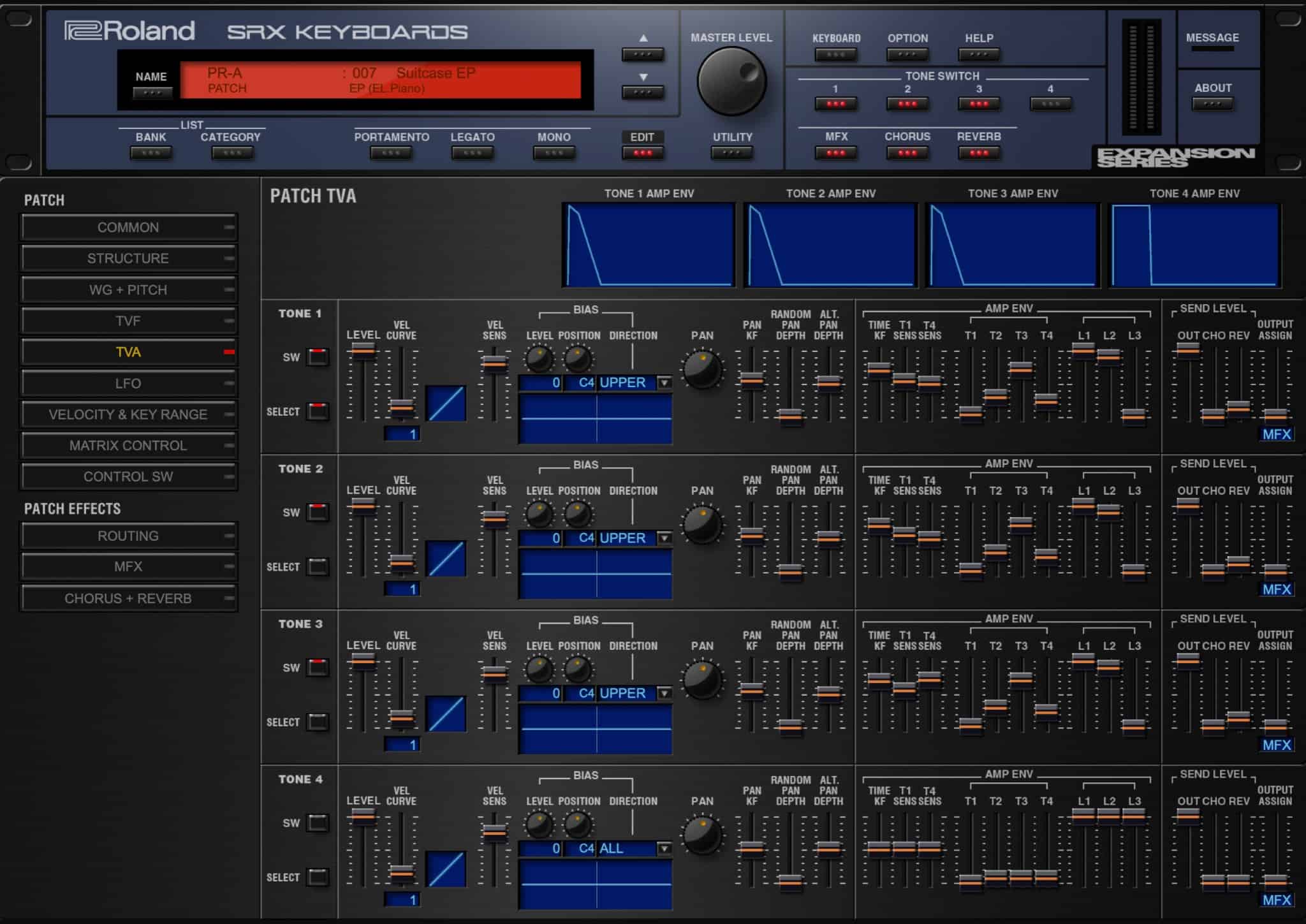Open the COMMON patch page
The height and width of the screenshot is (924, 1306).
point(129,228)
